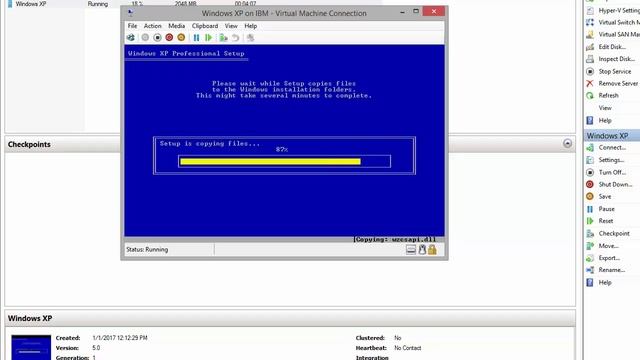
Task: Open the Action menu
Action: [x=152, y=26]
